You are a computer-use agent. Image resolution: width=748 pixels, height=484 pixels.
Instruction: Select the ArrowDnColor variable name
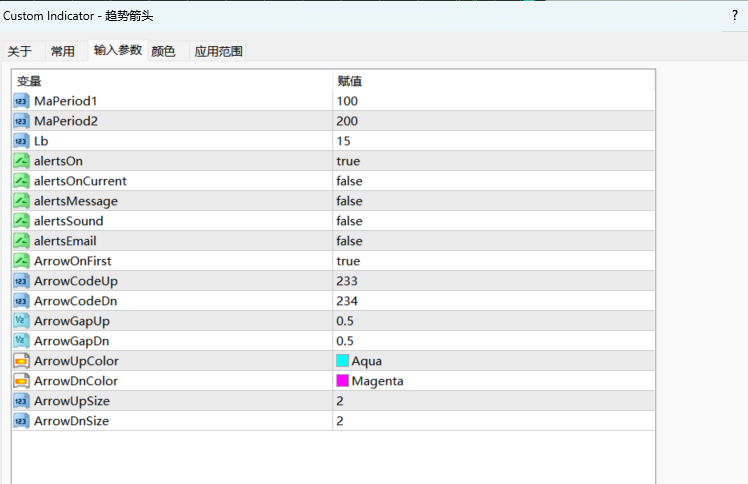click(76, 381)
